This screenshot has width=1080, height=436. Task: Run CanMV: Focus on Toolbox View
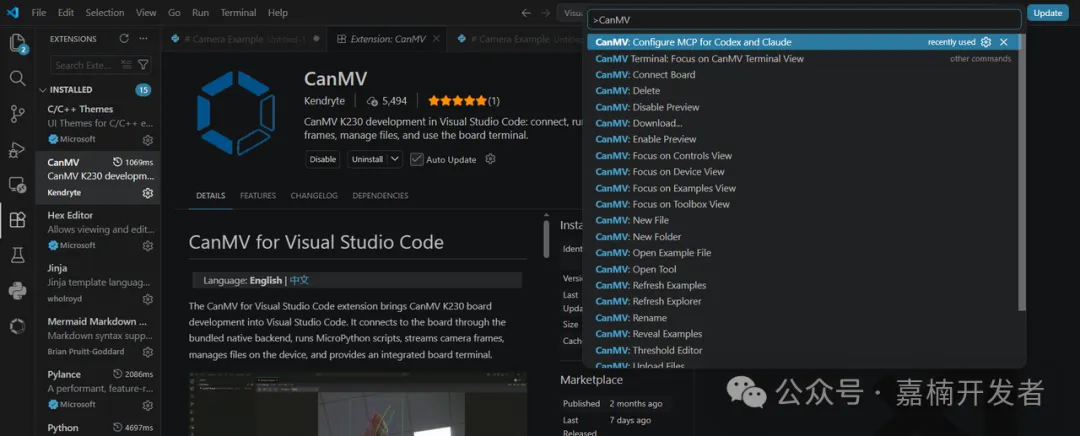click(x=803, y=204)
